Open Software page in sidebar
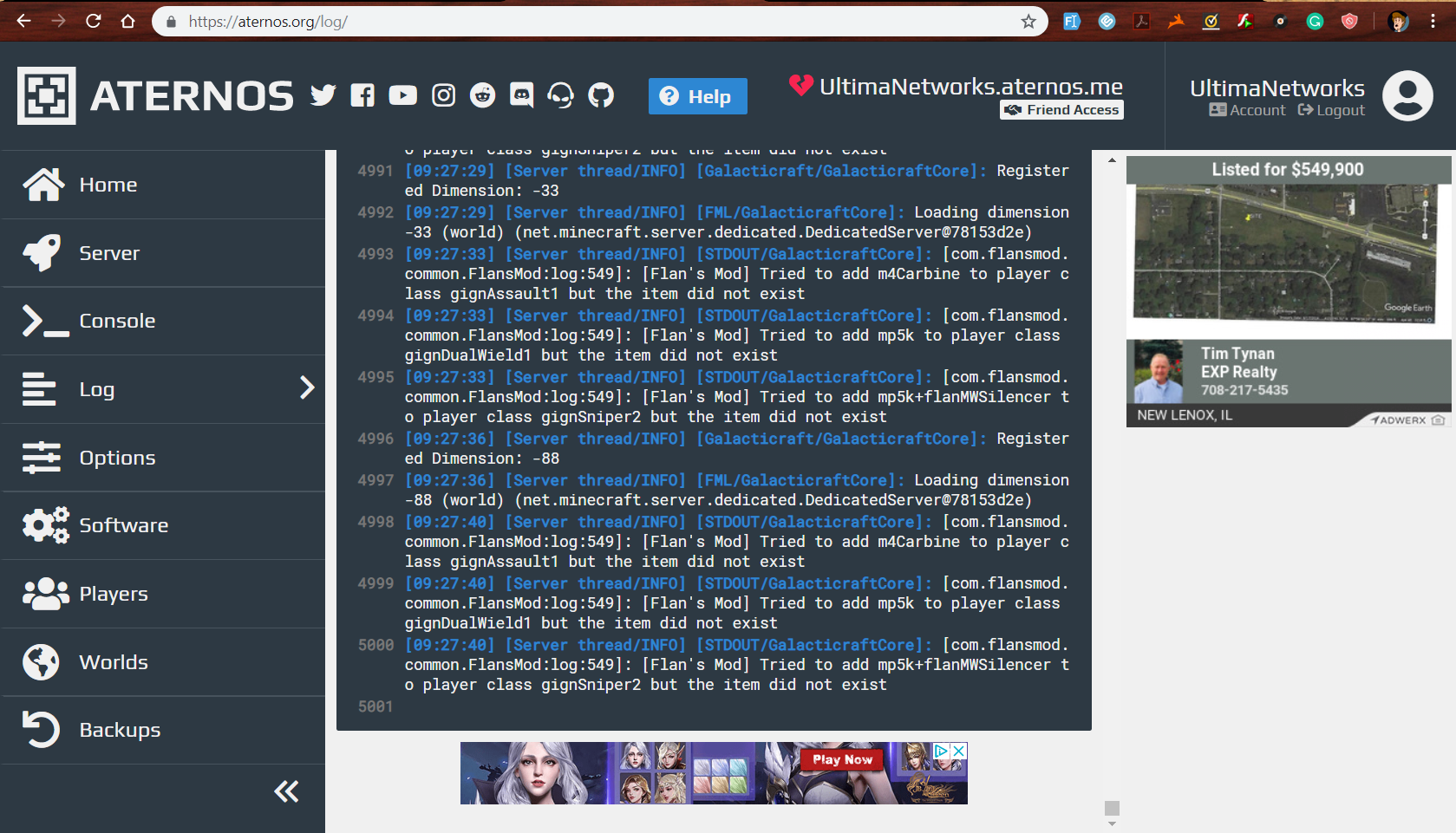1456x833 pixels. pos(163,525)
